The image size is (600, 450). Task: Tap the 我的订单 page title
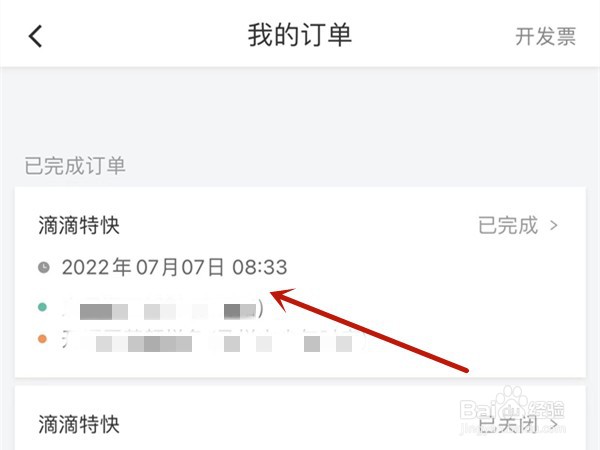[x=300, y=35]
